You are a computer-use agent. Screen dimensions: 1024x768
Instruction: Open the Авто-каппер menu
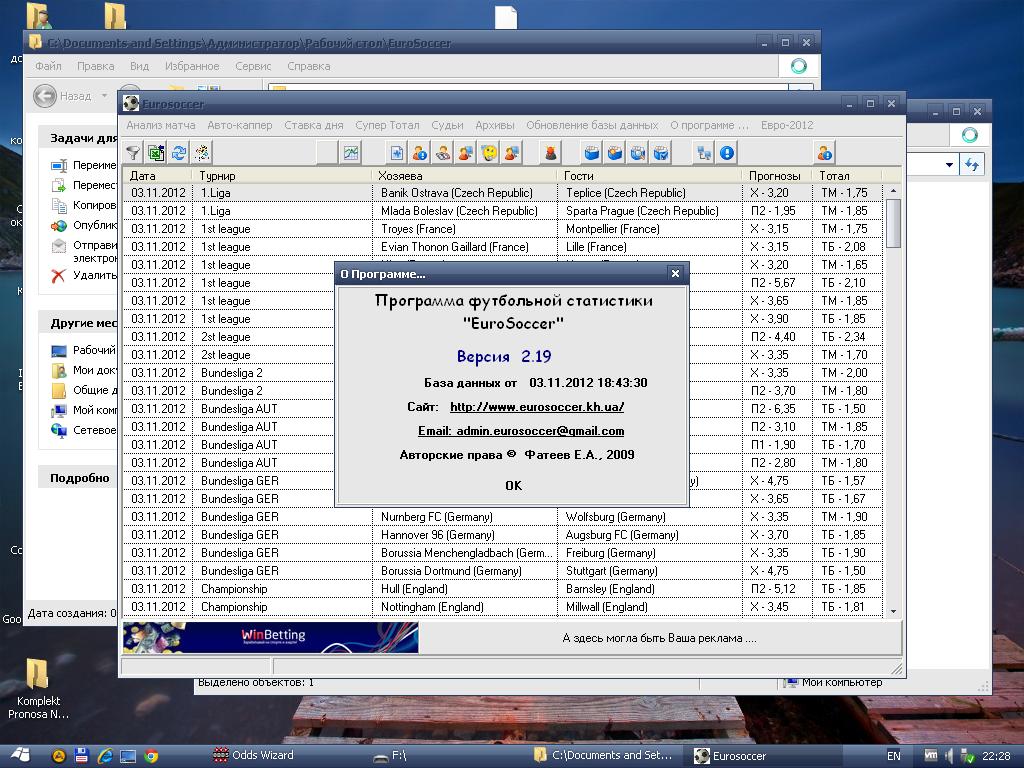coord(240,125)
